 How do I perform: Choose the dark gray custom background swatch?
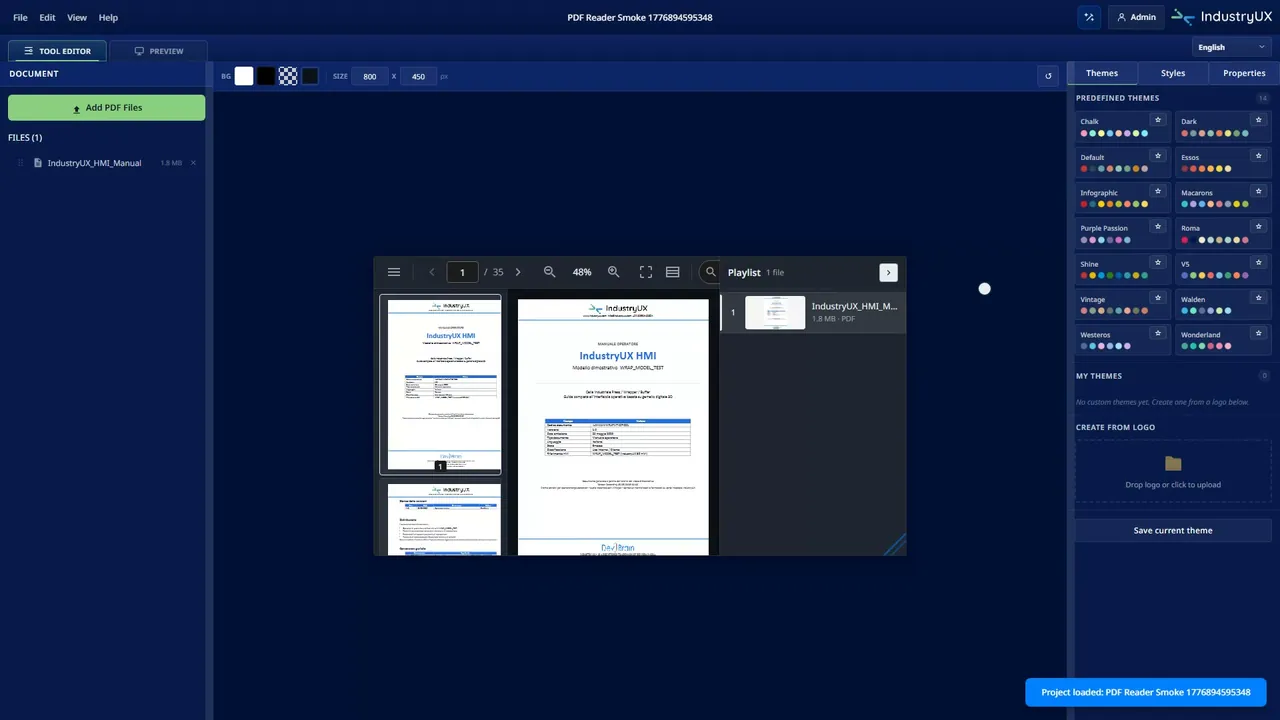click(310, 76)
